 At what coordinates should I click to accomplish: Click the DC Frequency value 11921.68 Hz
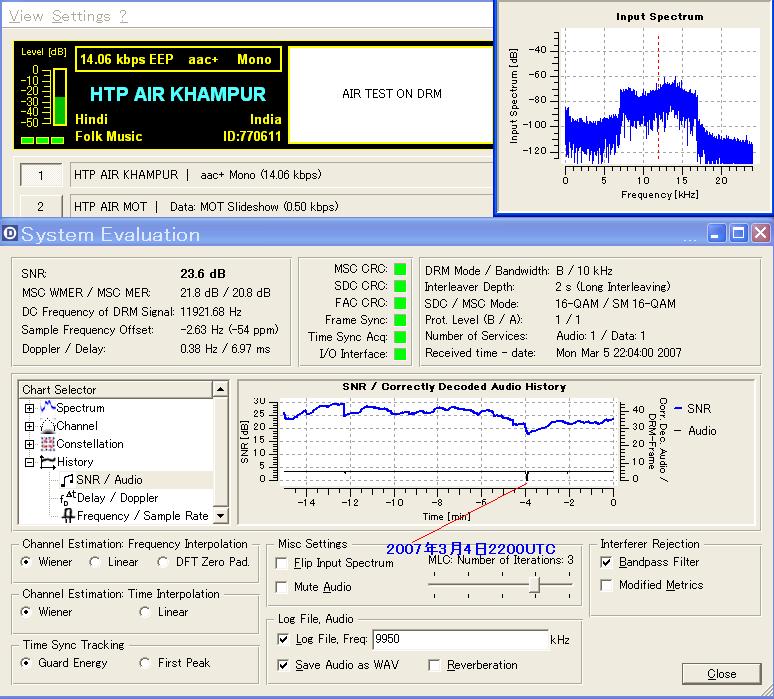tap(211, 312)
